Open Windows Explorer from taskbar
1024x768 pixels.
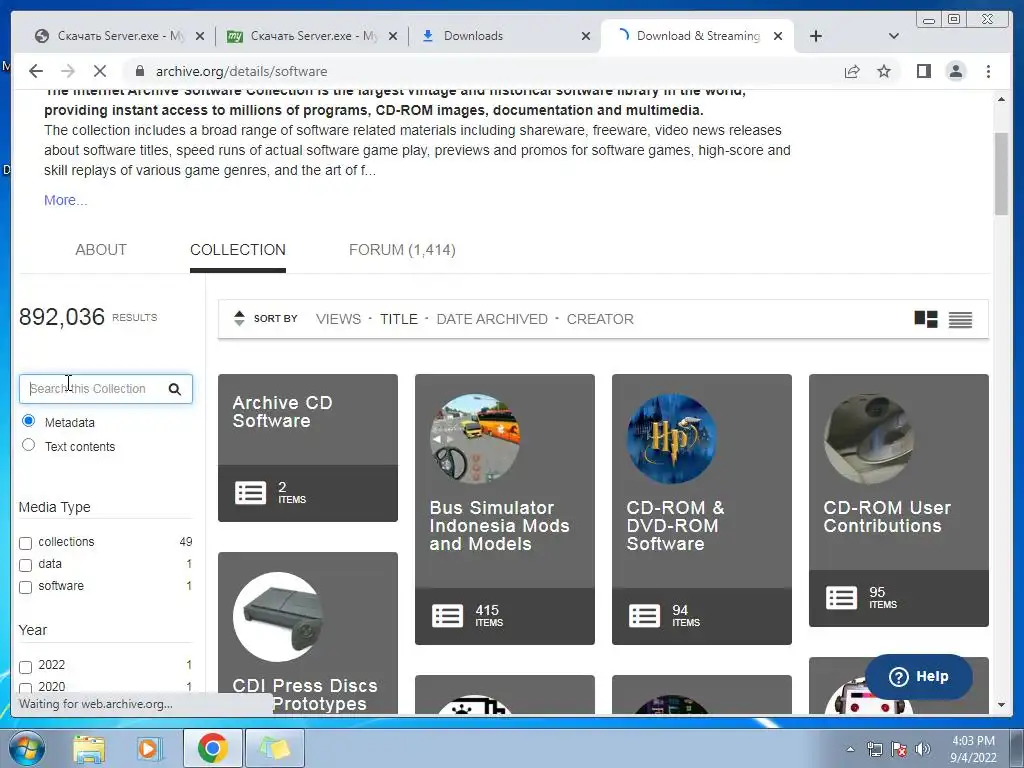(x=89, y=748)
